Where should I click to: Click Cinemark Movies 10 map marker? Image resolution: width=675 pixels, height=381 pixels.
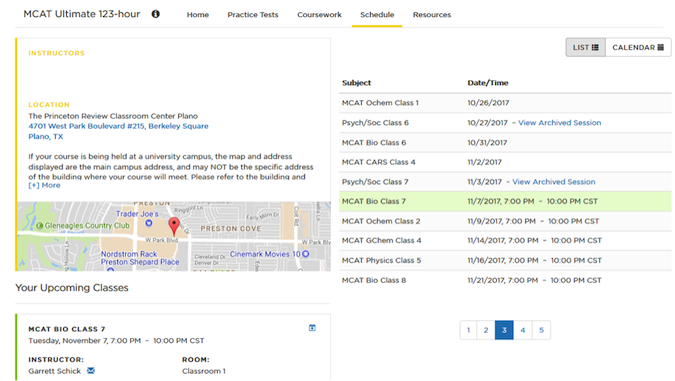306,254
